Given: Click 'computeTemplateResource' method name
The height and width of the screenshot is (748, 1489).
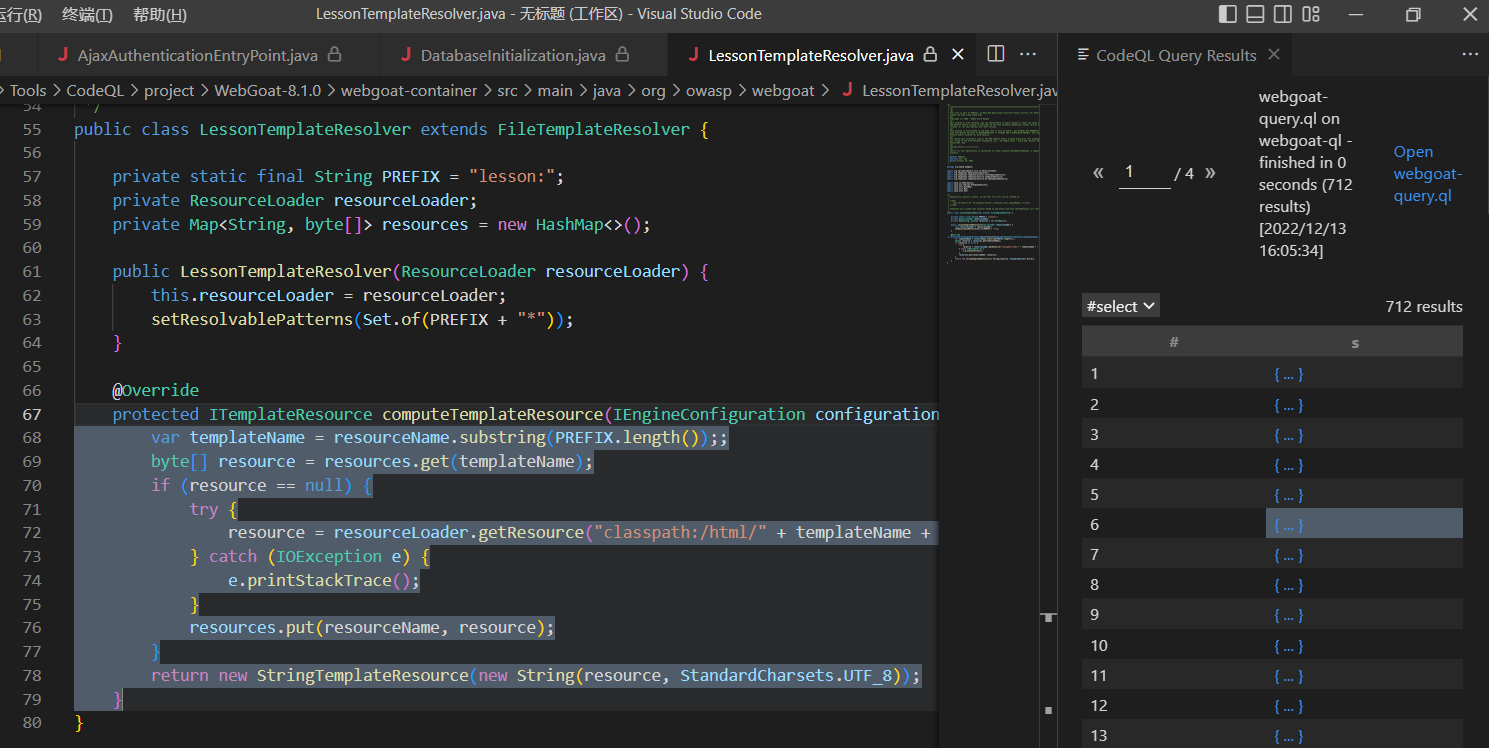Looking at the screenshot, I should 492,414.
